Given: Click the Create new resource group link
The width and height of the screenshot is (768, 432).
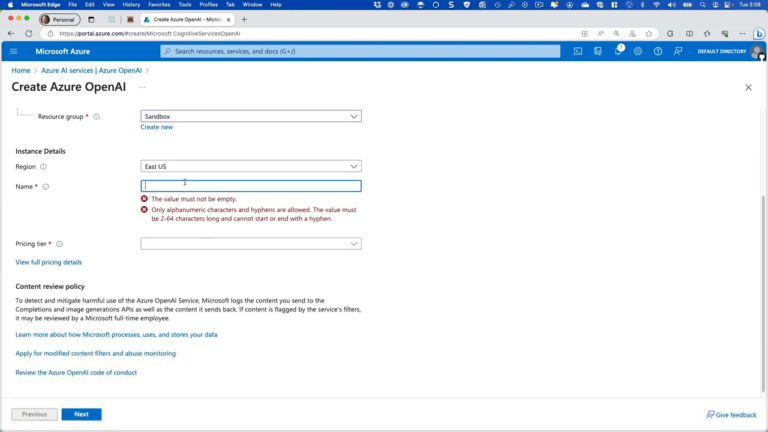Looking at the screenshot, I should (x=156, y=127).
